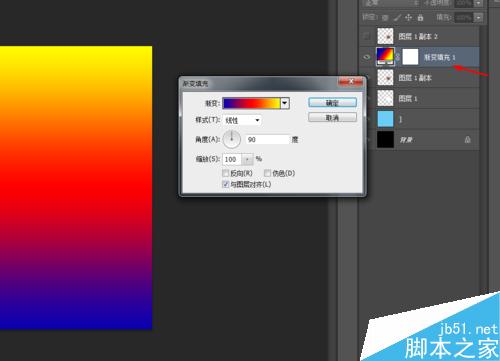The width and height of the screenshot is (500, 361).
Task: Select the layer named 渐变填充 1
Action: click(x=439, y=57)
